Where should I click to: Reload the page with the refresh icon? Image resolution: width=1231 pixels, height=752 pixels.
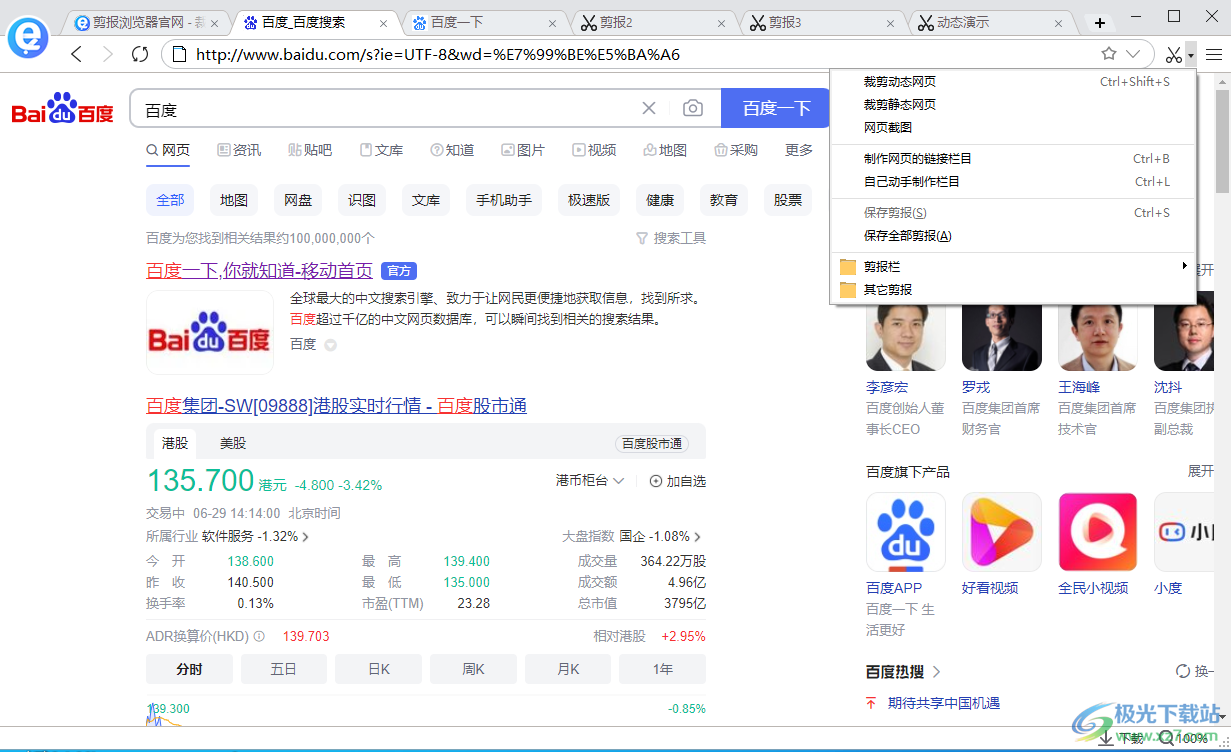point(140,54)
